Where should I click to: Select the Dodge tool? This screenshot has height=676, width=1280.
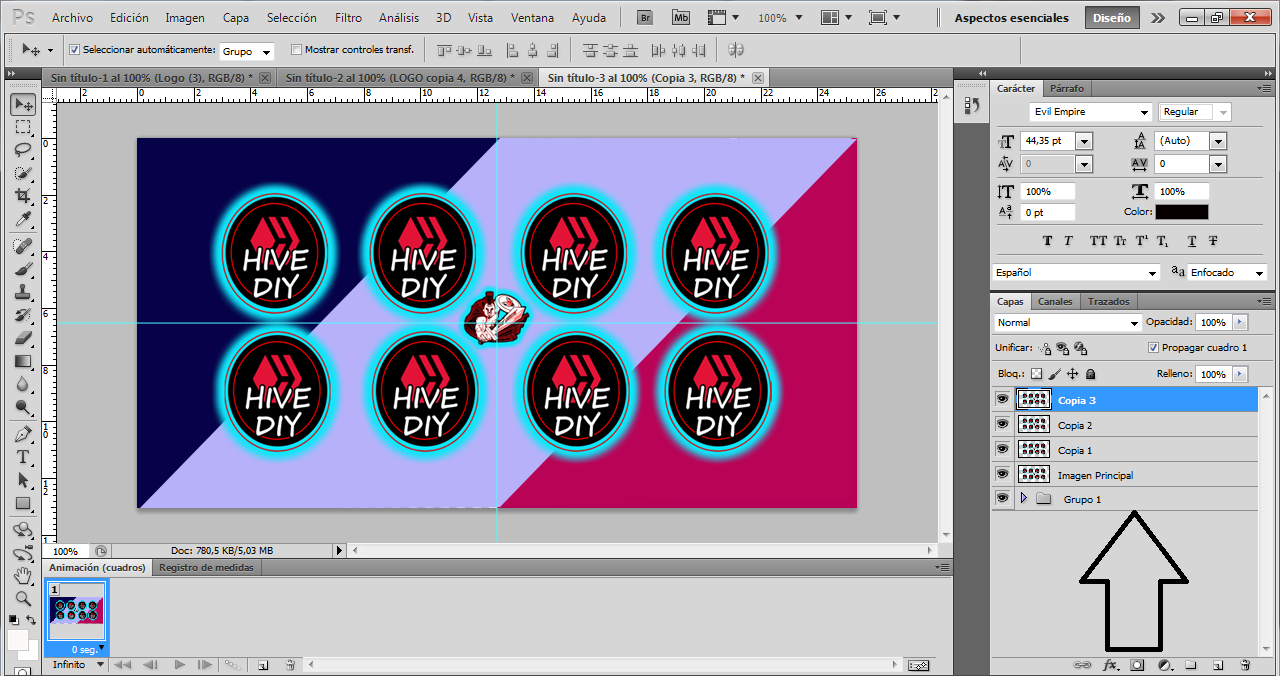point(23,407)
